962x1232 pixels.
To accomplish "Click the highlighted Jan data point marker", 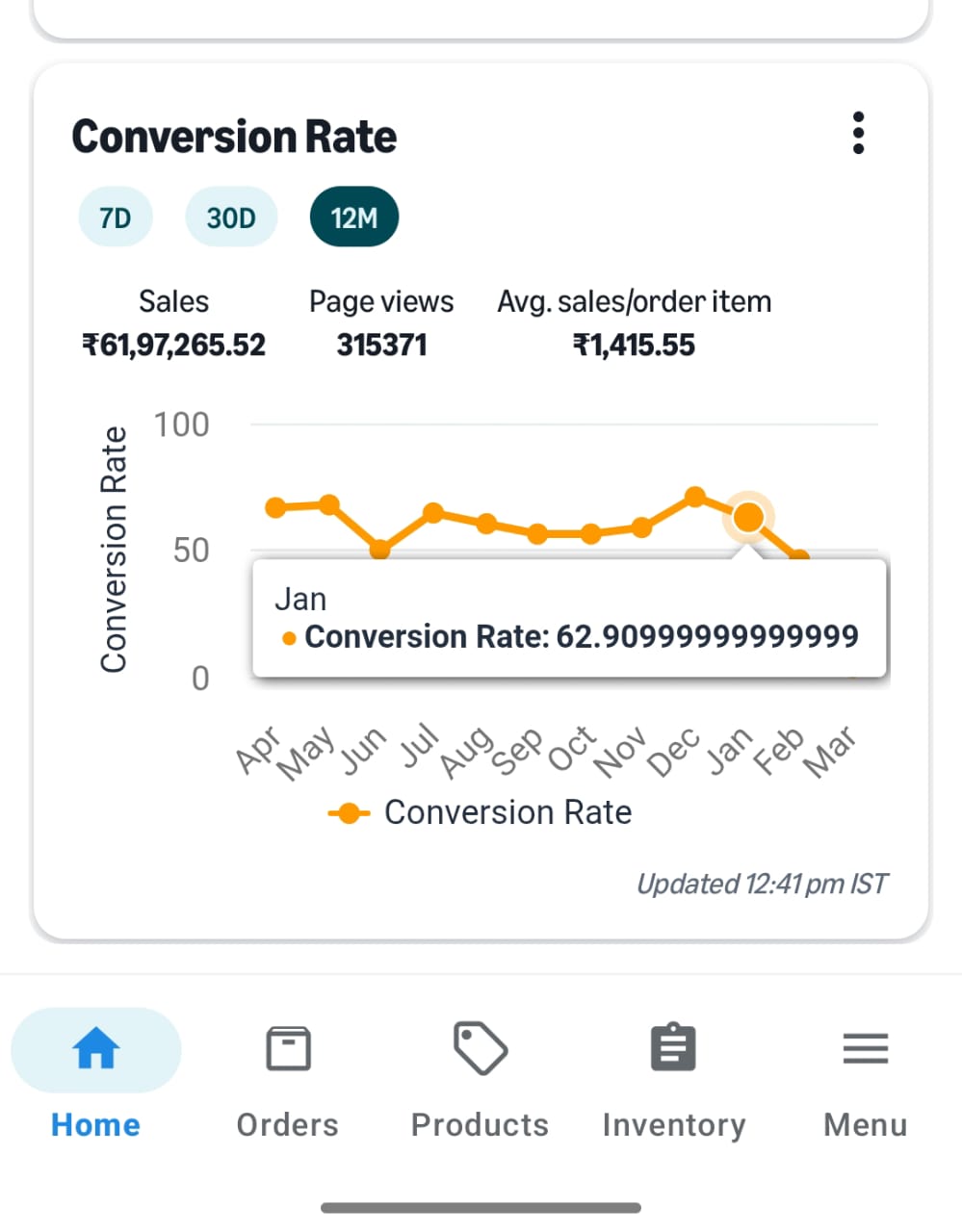I will click(748, 517).
